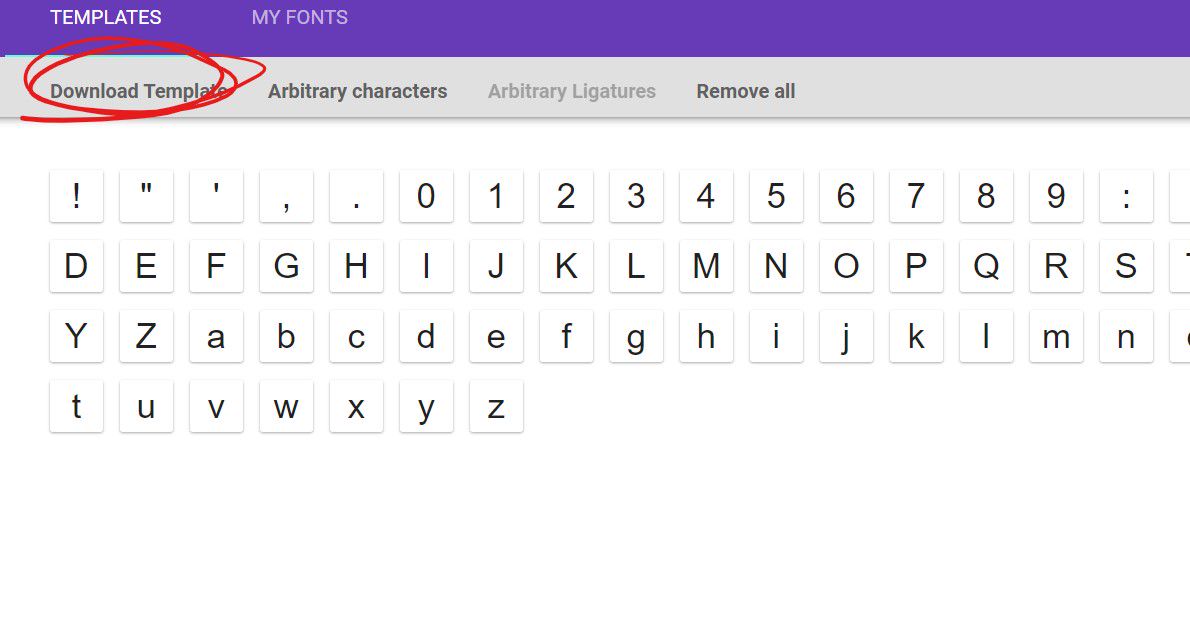The height and width of the screenshot is (636, 1190).
Task: Open the MY FONTS tab
Action: (x=300, y=17)
